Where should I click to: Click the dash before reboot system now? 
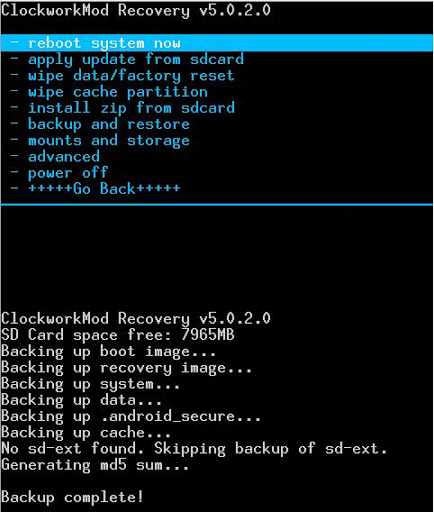(14, 42)
